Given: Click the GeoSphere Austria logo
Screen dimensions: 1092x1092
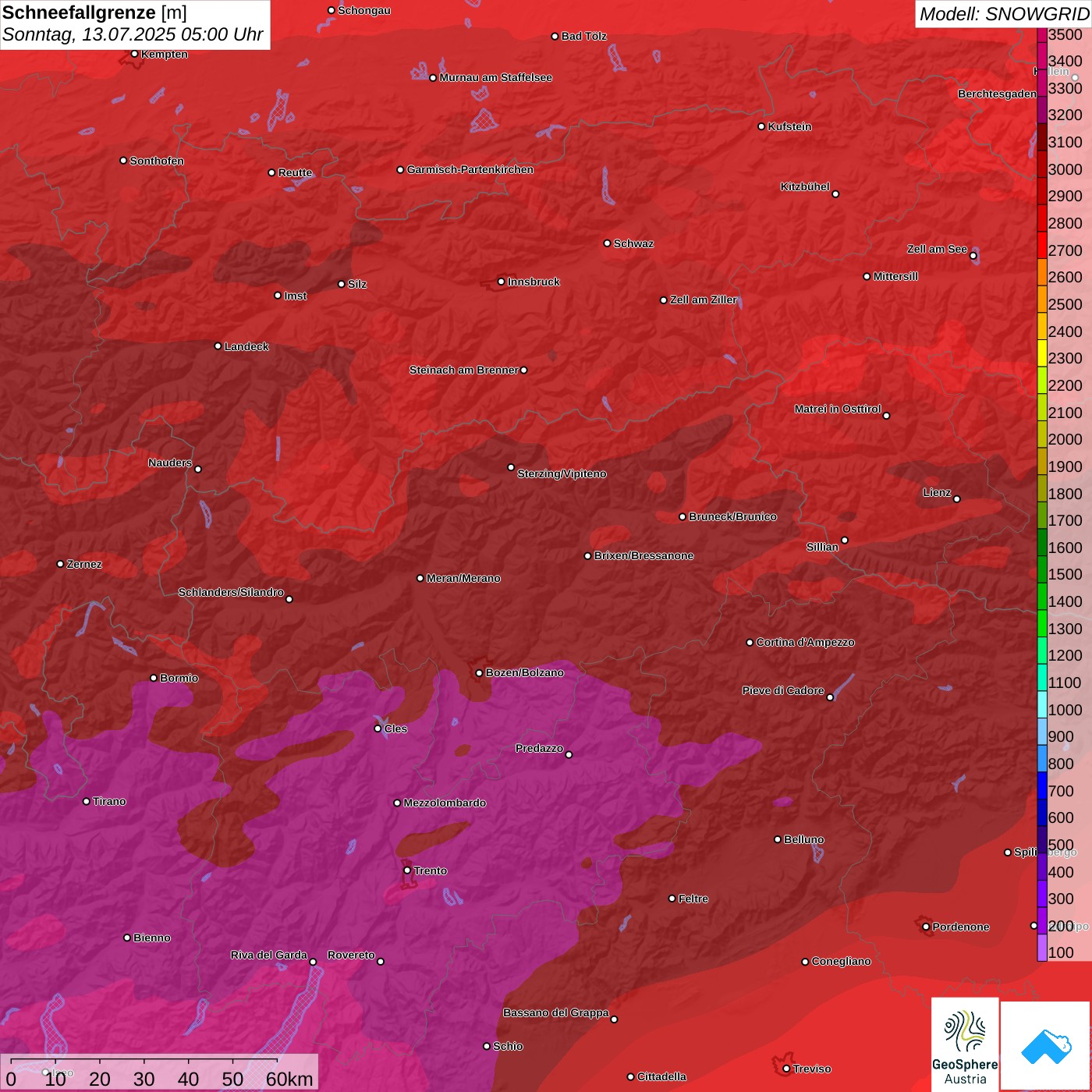Looking at the screenshot, I should [x=965, y=1044].
